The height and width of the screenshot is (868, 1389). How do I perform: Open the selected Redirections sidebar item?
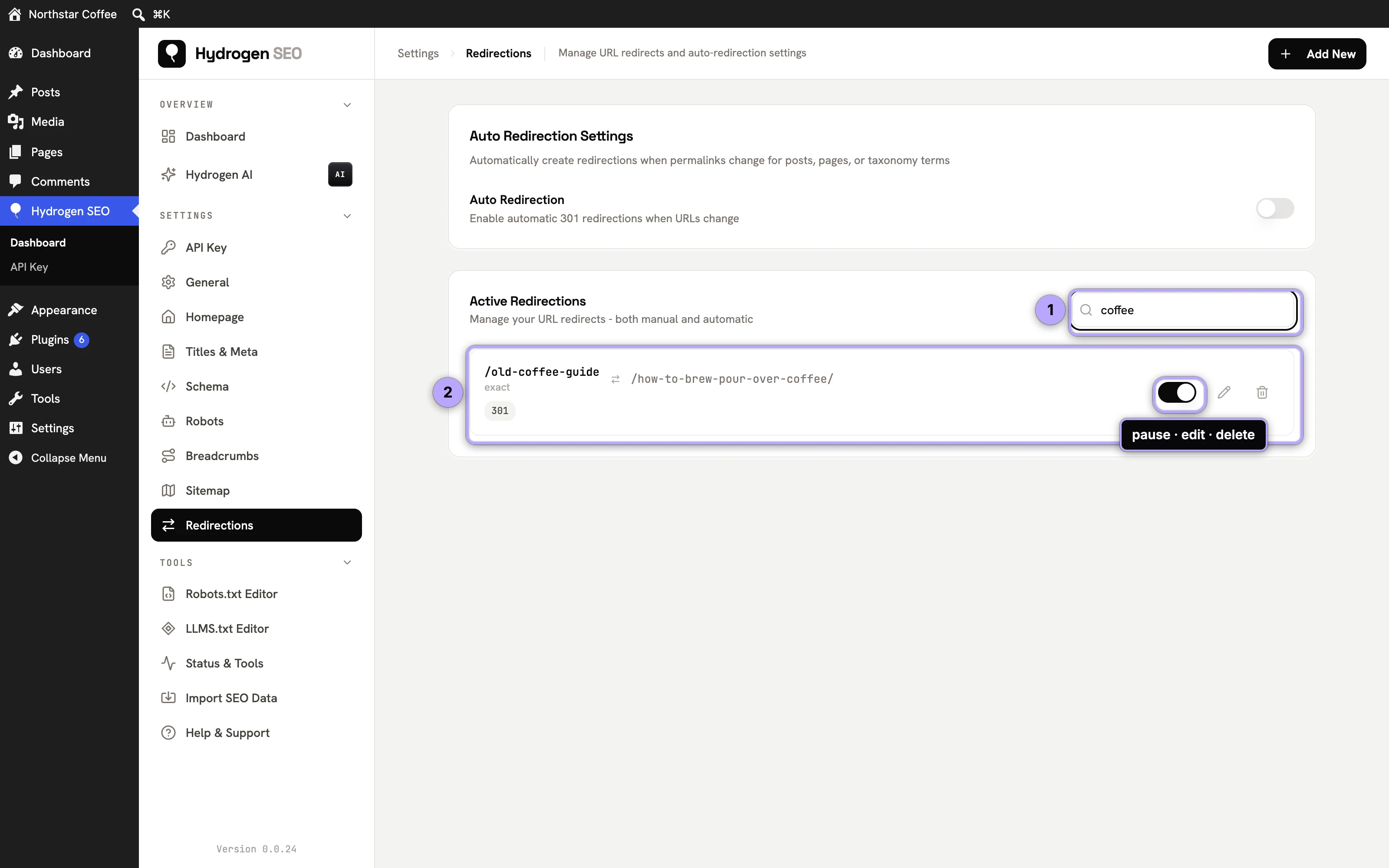[x=256, y=525]
